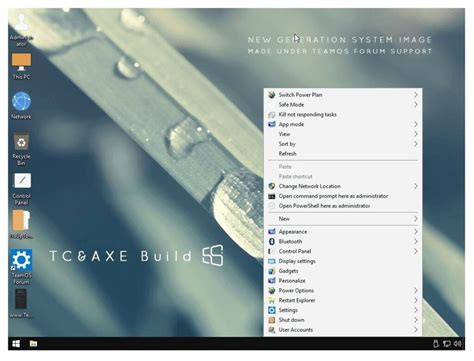
Task: Click the network tray icon
Action: coord(447,343)
